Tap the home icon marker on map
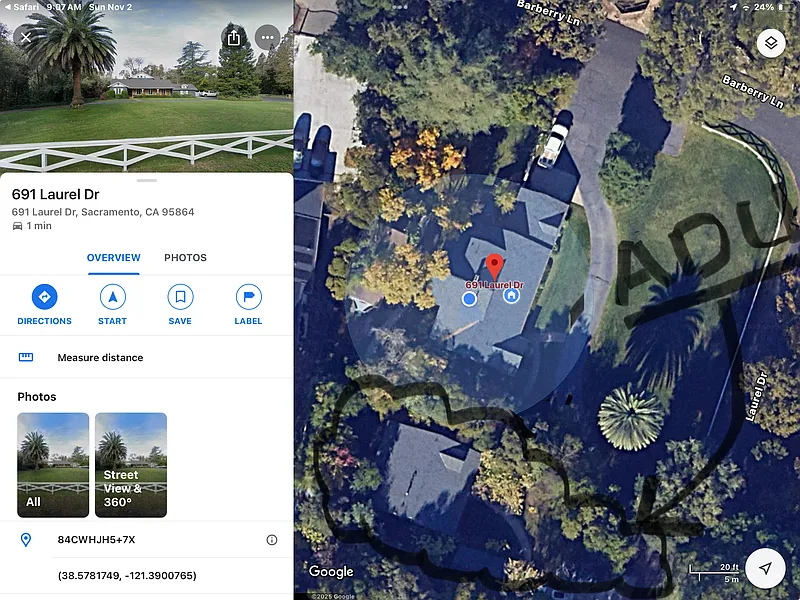The image size is (800, 600). click(511, 295)
